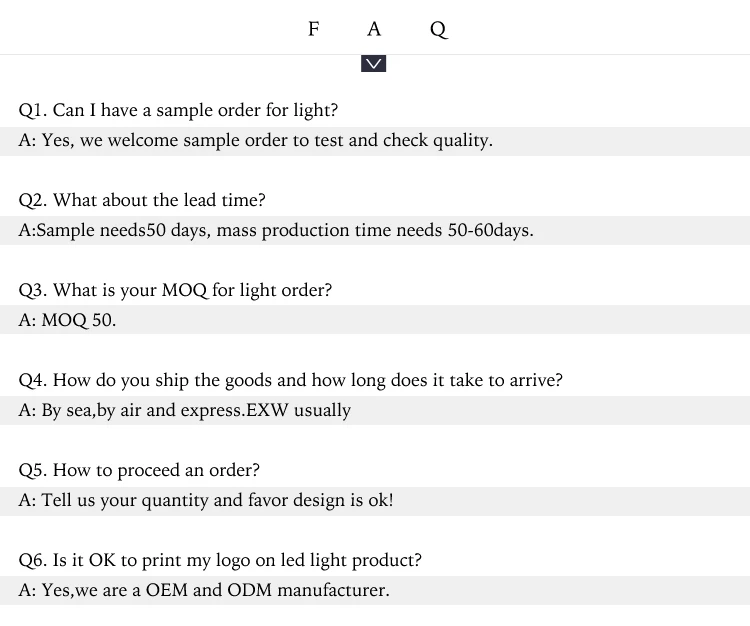Image resolution: width=750 pixels, height=626 pixels.
Task: Expand question Q6 about printing logo
Action: (220, 560)
